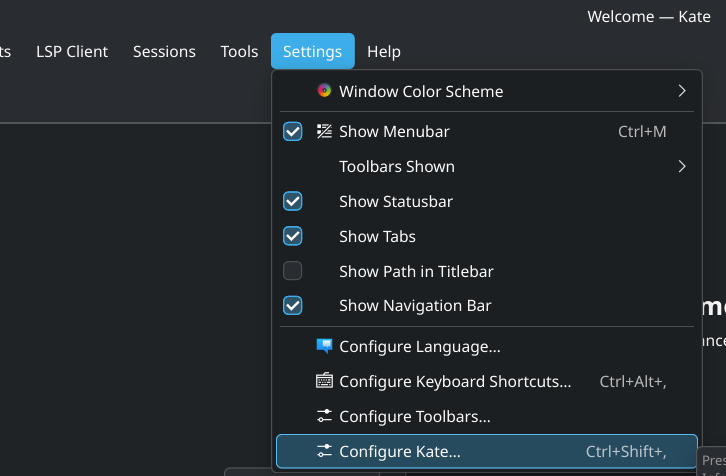Click the Window Color Scheme color wheel icon
The height and width of the screenshot is (476, 726).
click(x=324, y=90)
